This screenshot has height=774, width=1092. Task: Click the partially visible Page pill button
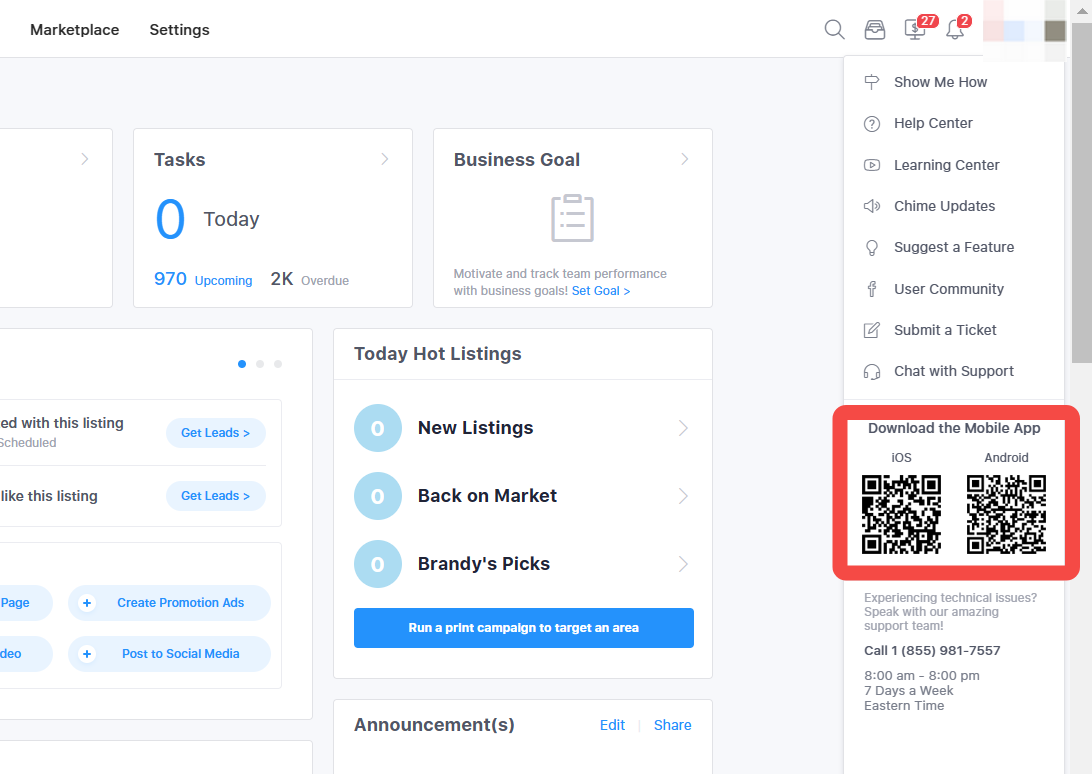tap(25, 603)
